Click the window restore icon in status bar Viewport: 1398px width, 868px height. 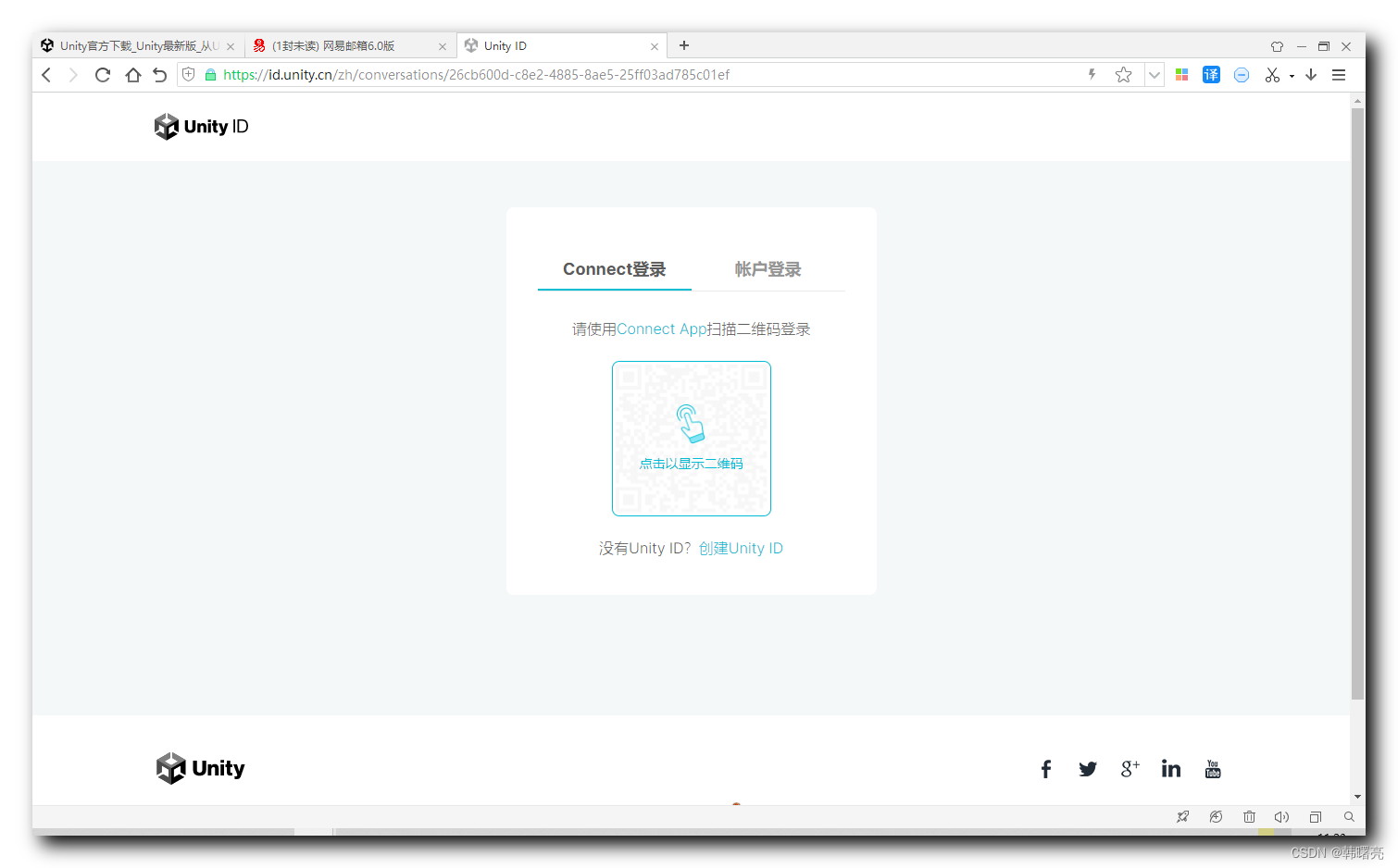(x=1316, y=817)
